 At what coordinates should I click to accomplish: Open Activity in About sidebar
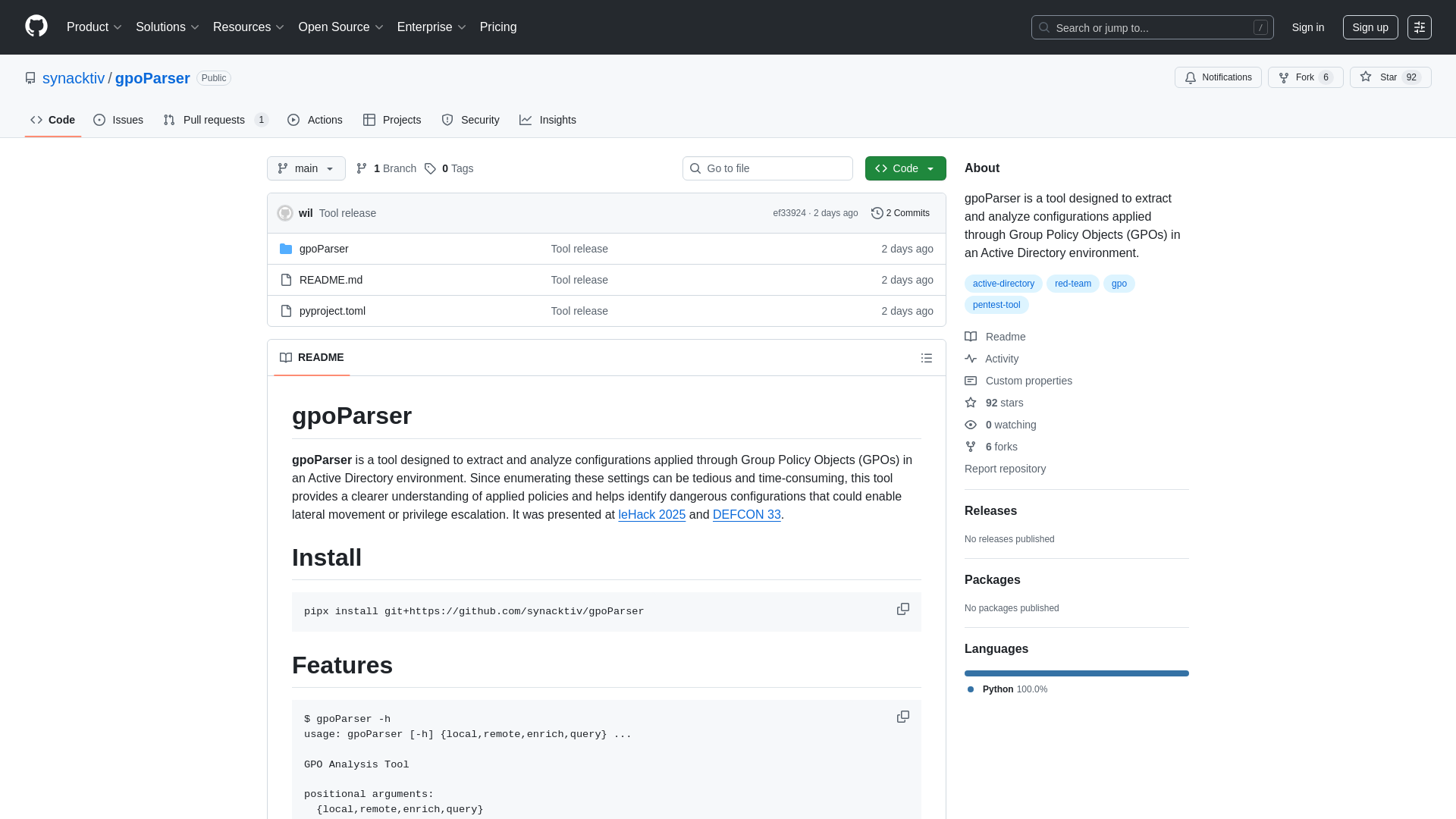tap(991, 359)
